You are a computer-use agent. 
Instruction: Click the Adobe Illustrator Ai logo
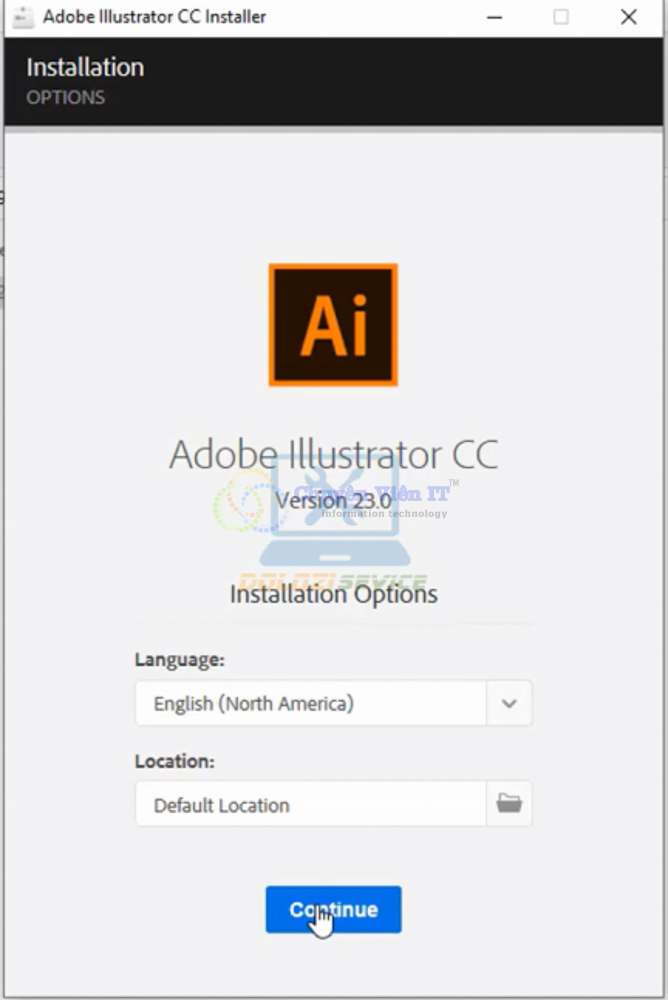click(x=333, y=325)
